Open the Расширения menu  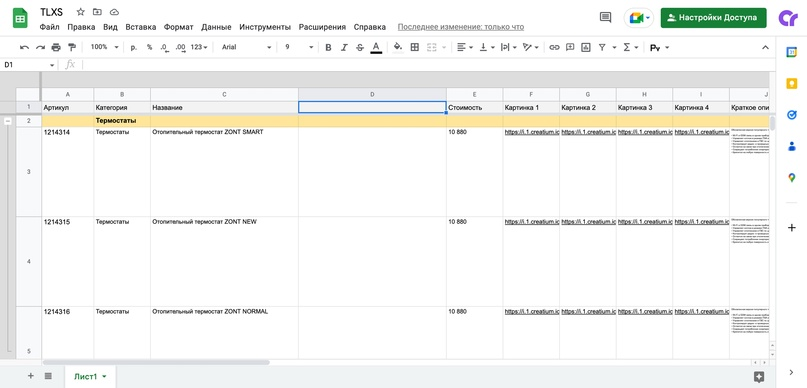(322, 27)
